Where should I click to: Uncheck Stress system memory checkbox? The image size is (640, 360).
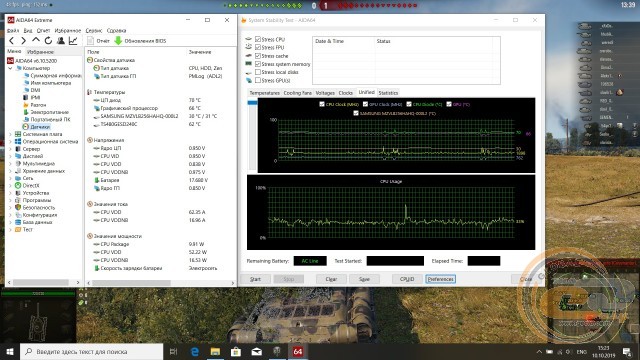(258, 64)
